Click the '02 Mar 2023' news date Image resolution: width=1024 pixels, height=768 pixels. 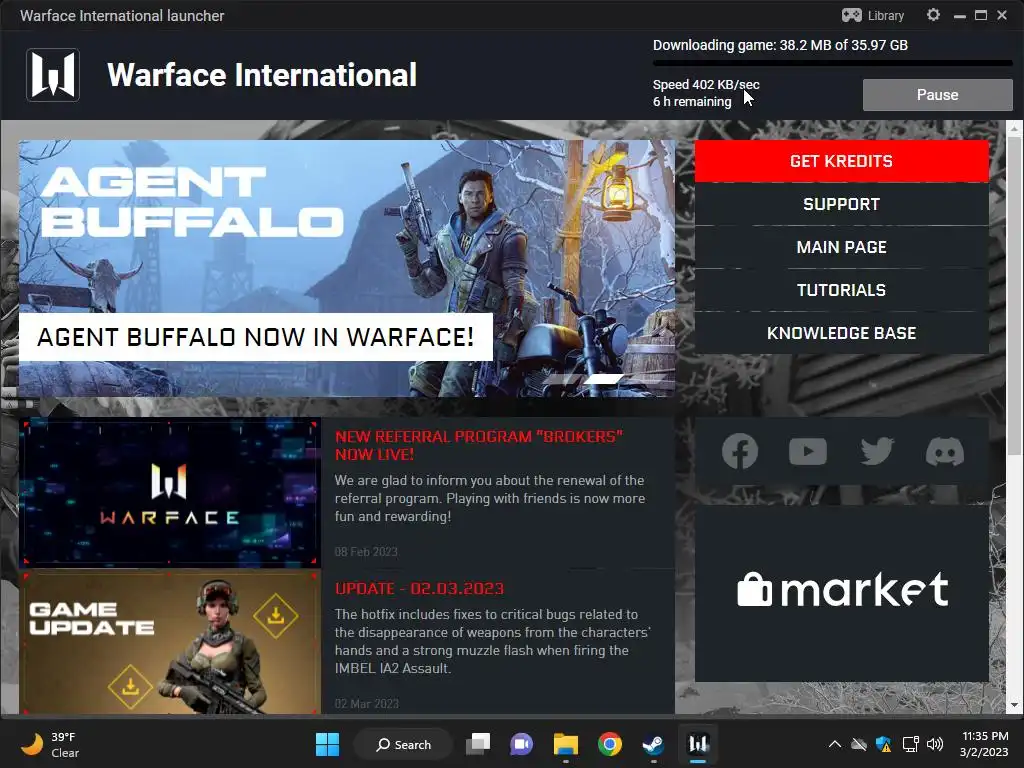pyautogui.click(x=366, y=704)
